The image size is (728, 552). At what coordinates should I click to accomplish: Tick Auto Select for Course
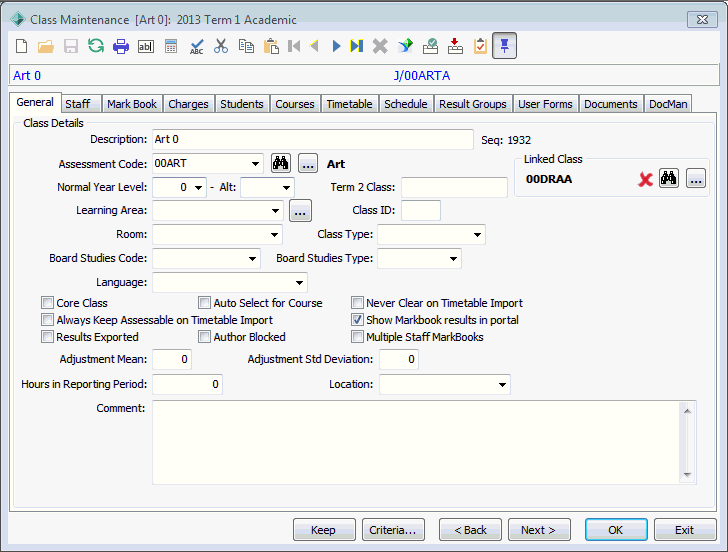click(x=204, y=303)
